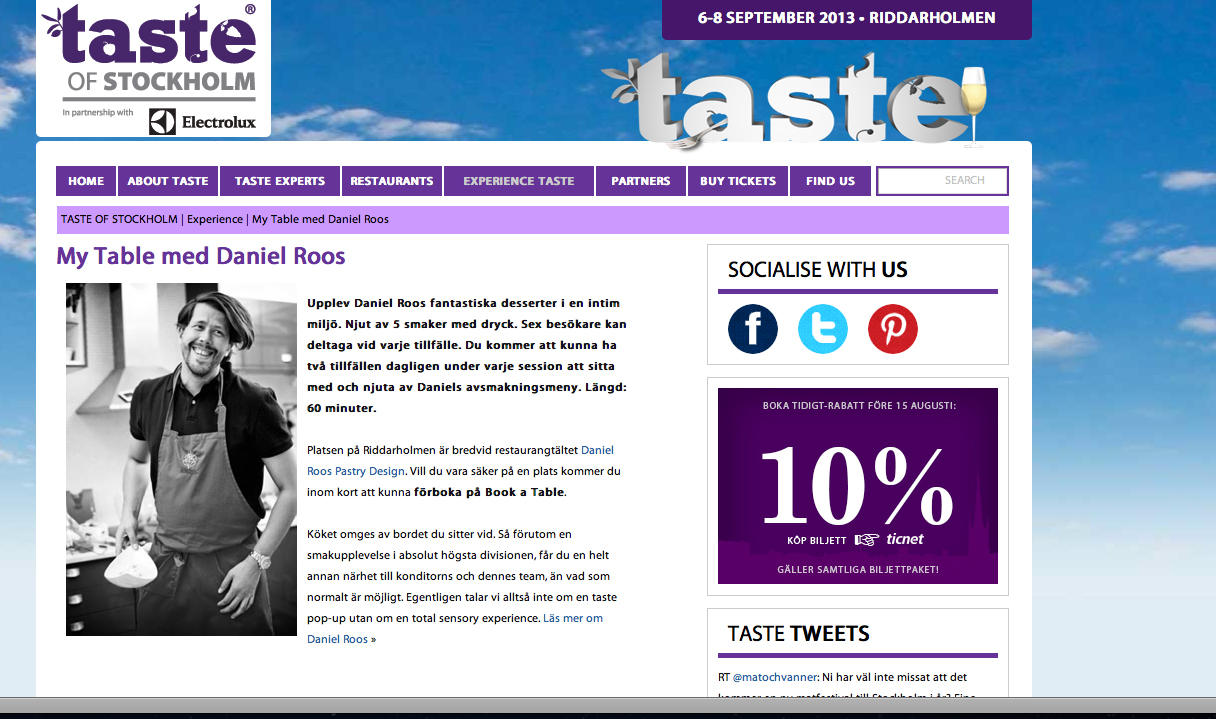Focus the SEARCH input field

[942, 181]
